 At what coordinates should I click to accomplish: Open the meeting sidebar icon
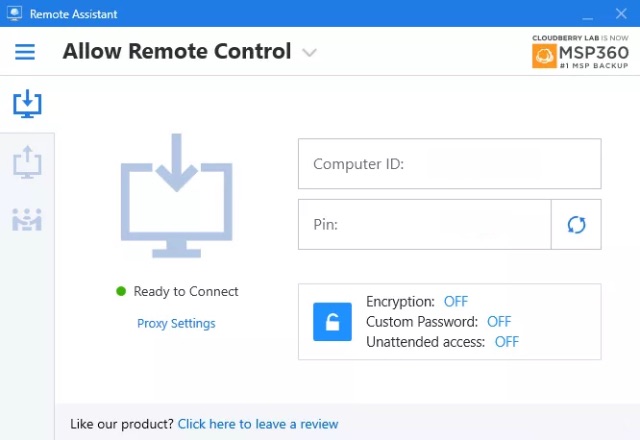coord(27,220)
